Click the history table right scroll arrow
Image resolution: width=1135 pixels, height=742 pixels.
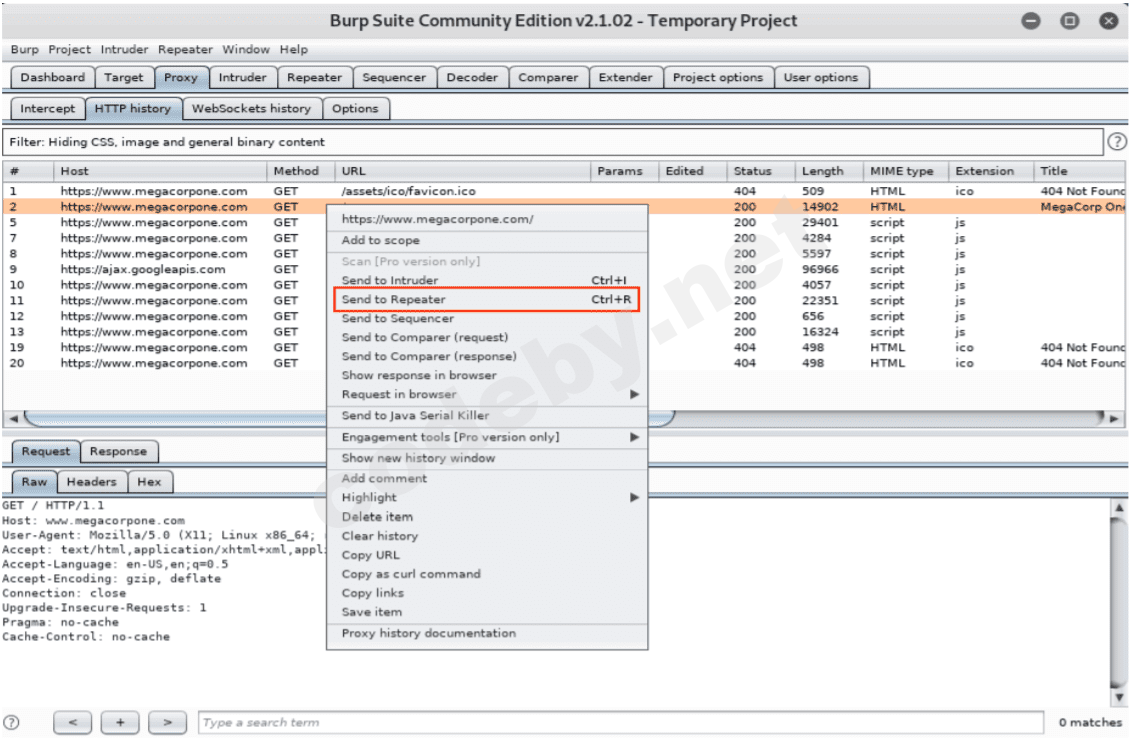point(1115,418)
